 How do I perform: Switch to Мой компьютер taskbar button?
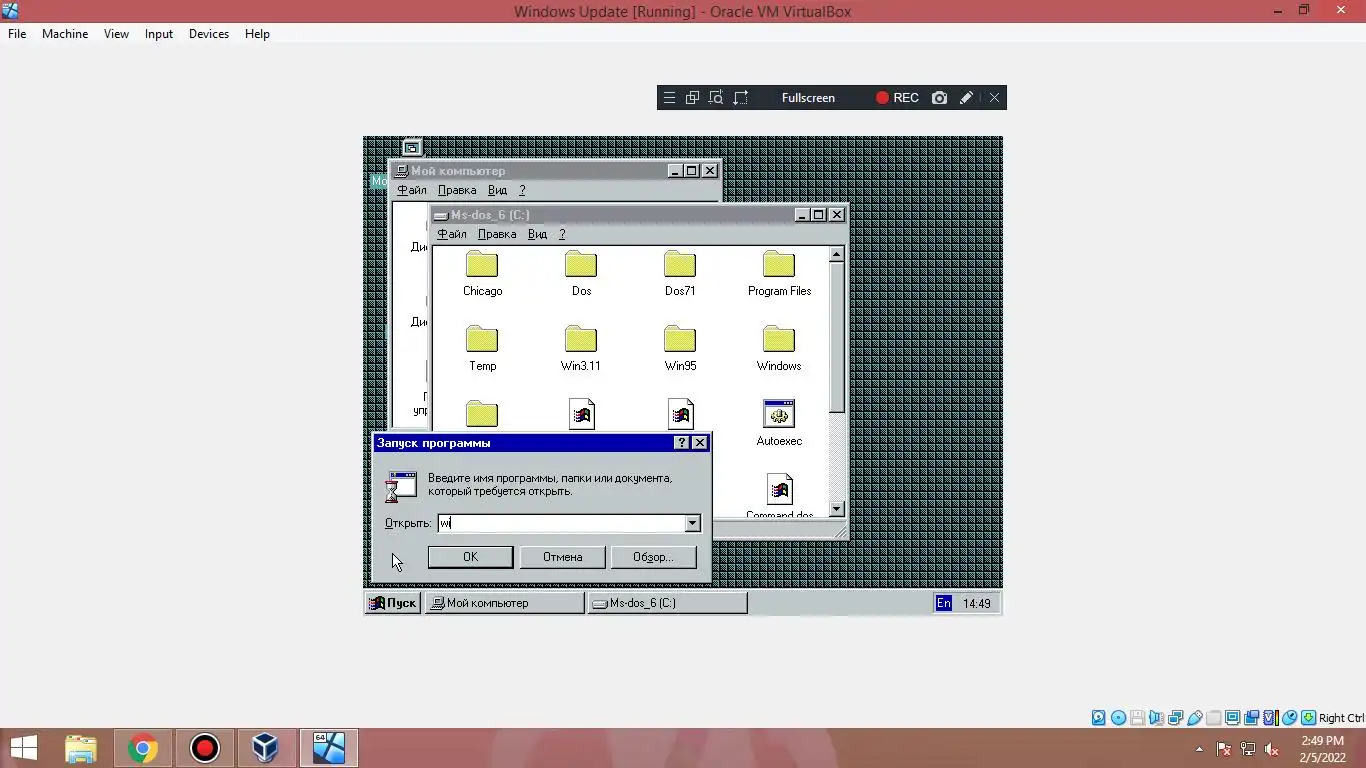[x=505, y=603]
